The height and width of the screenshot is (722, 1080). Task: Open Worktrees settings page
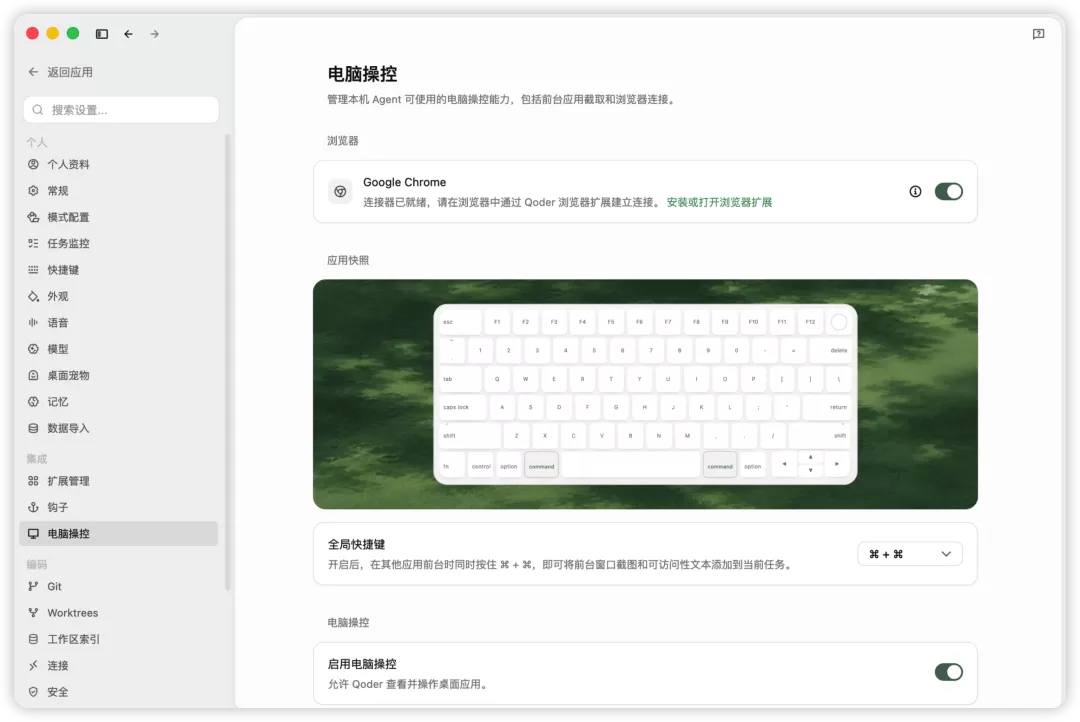[x=118, y=612]
